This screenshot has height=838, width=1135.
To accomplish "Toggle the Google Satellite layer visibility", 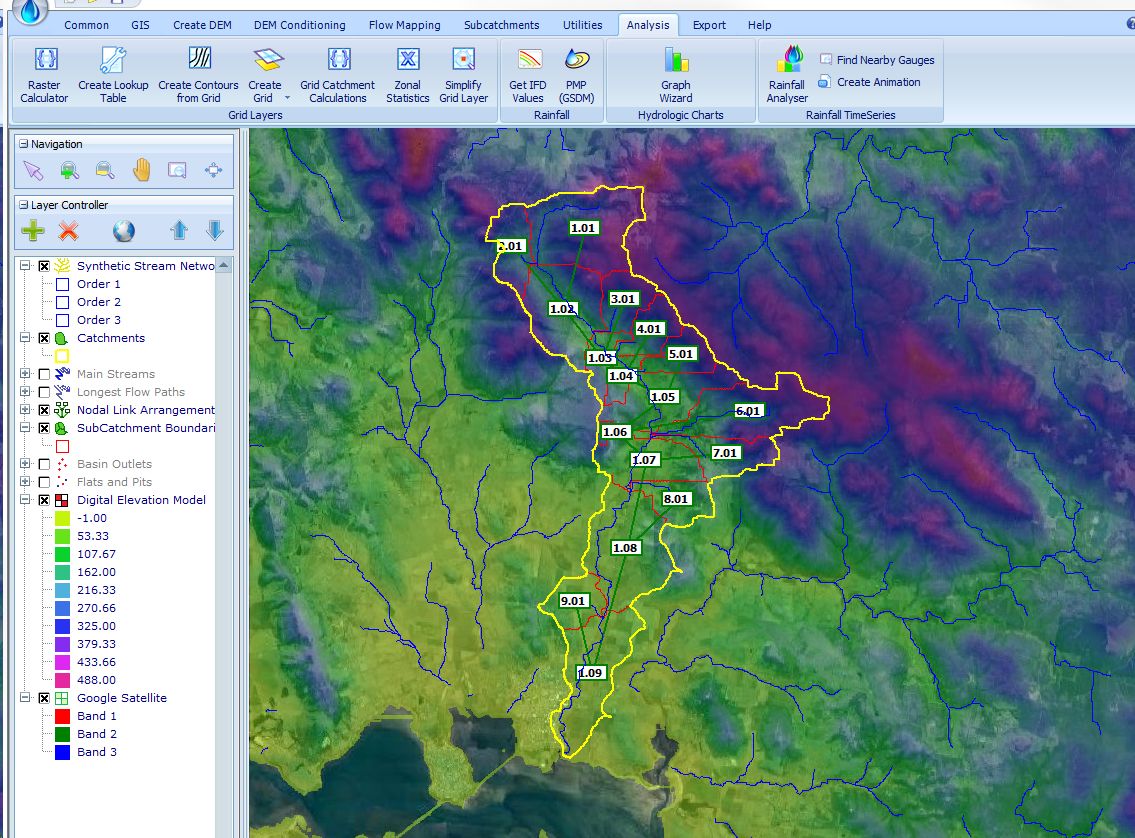I will point(44,698).
